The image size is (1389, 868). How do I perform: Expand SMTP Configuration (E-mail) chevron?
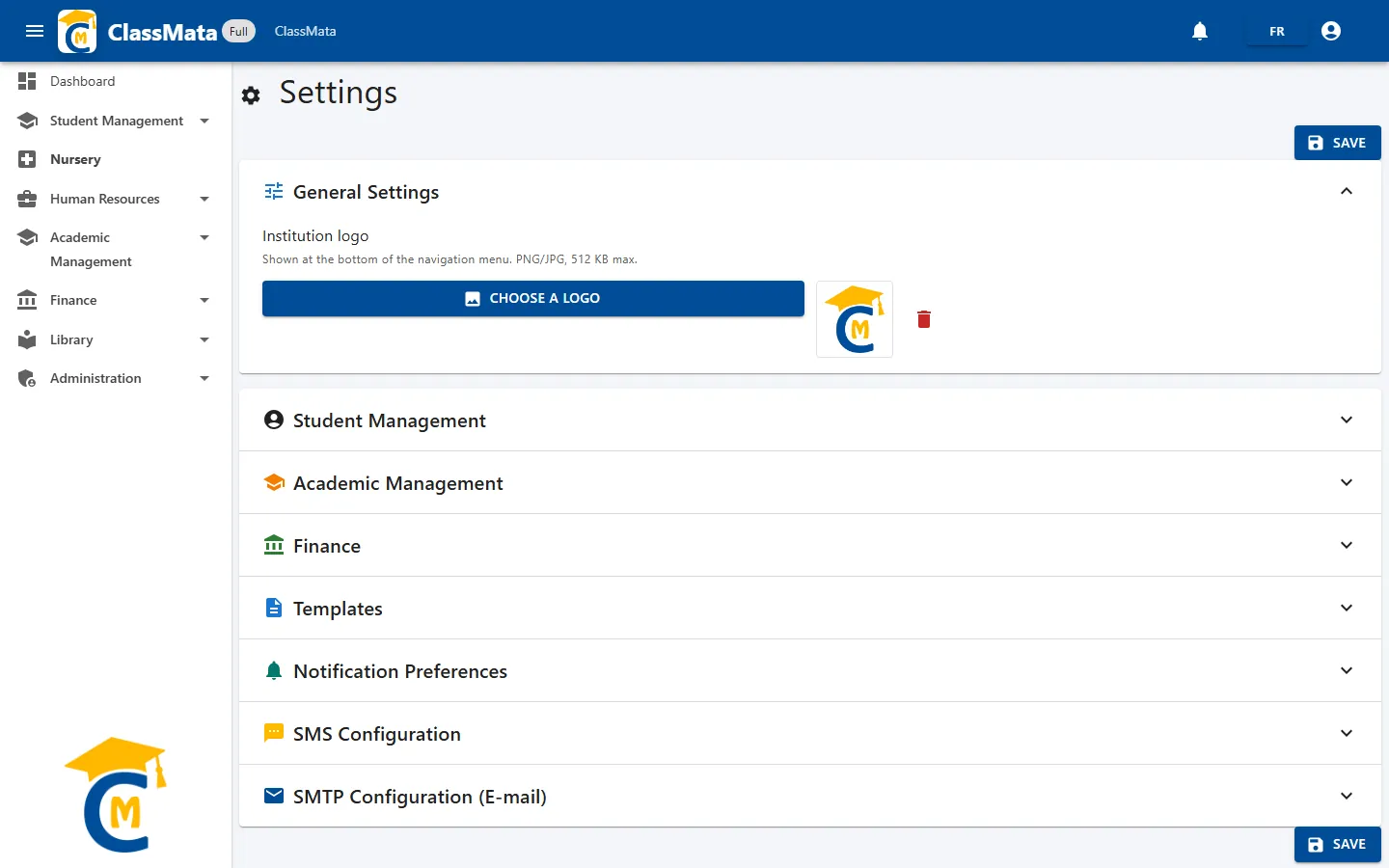1347,796
